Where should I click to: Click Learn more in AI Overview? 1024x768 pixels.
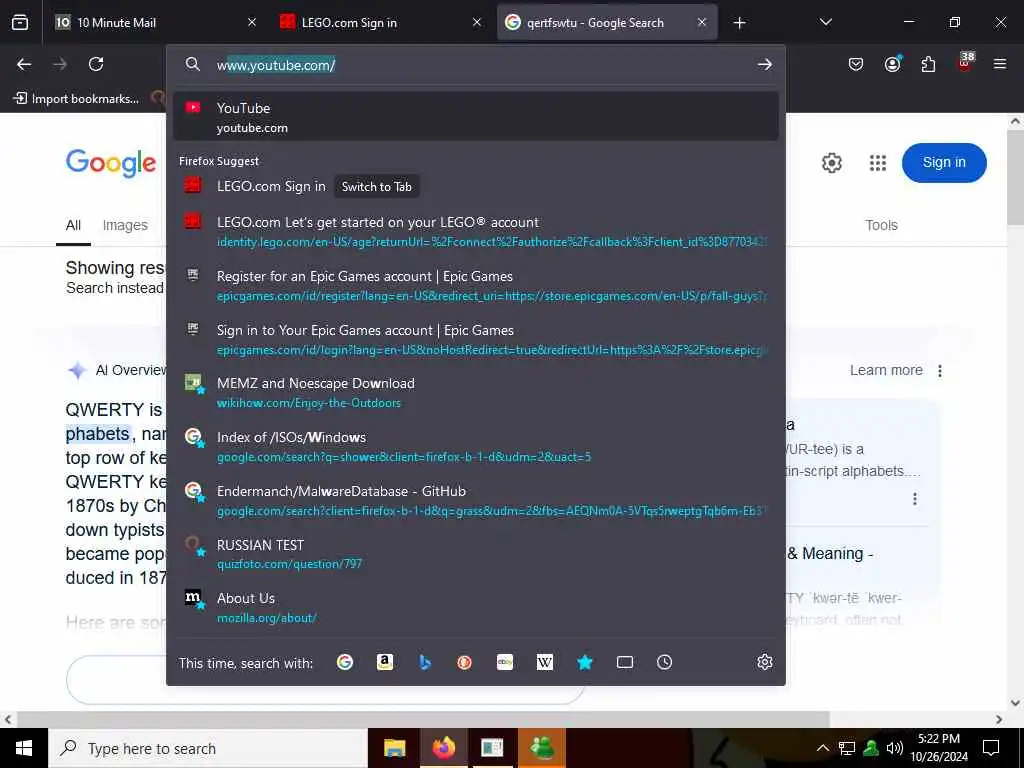point(886,370)
